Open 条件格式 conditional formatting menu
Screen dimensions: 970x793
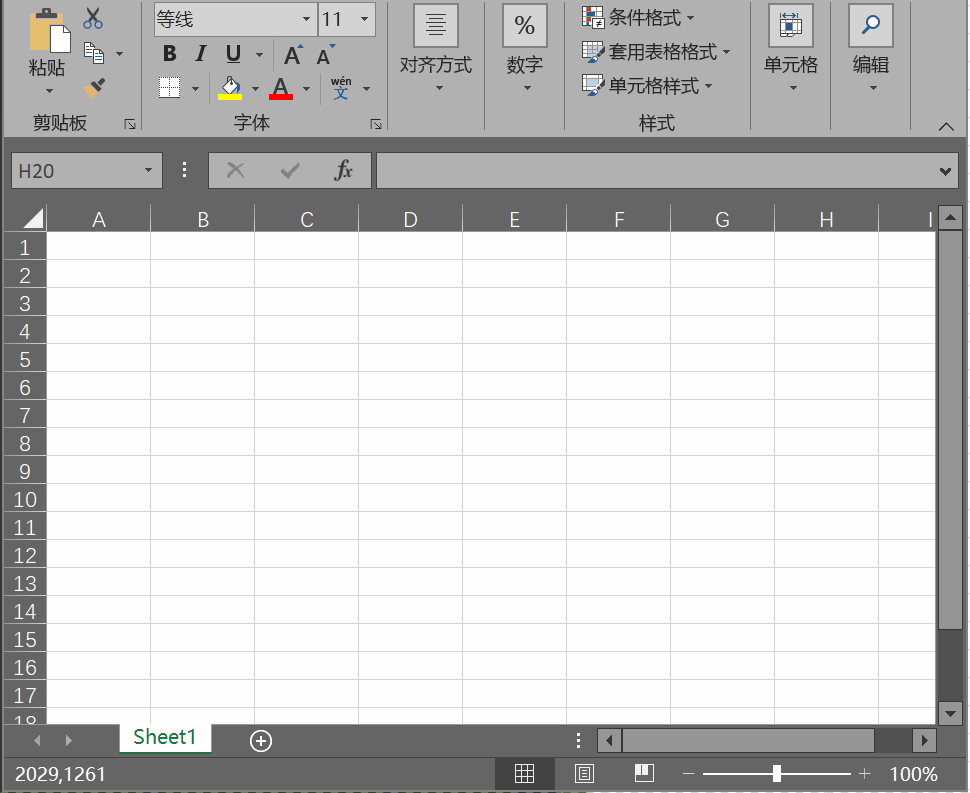click(x=638, y=17)
